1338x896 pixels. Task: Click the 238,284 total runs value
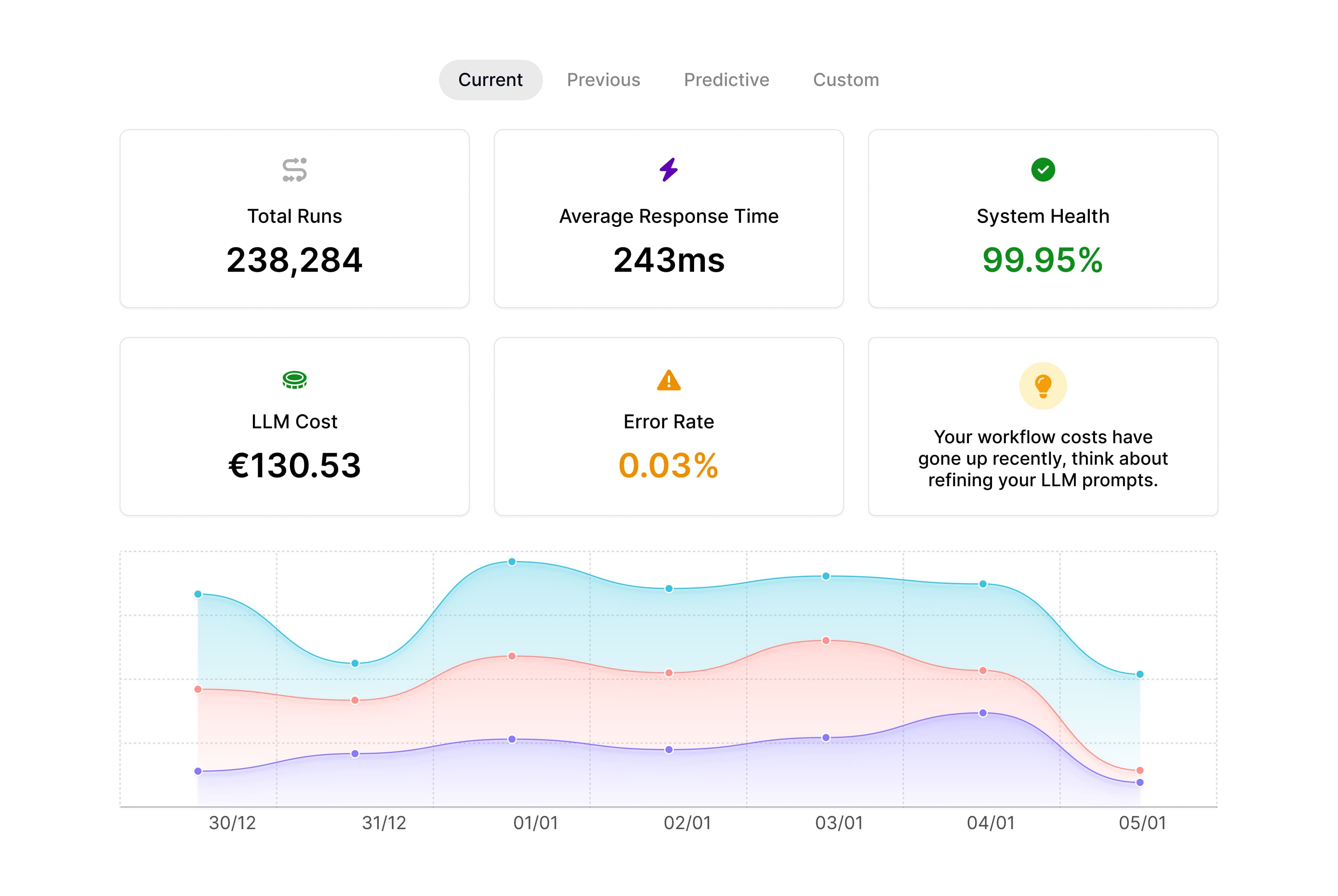tap(294, 260)
